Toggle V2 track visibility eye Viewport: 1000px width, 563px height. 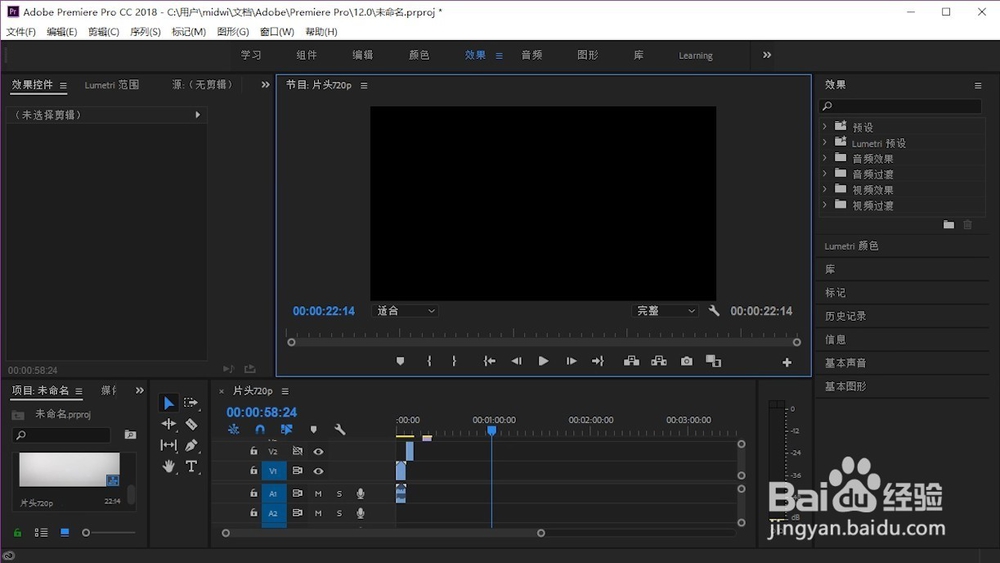[318, 451]
